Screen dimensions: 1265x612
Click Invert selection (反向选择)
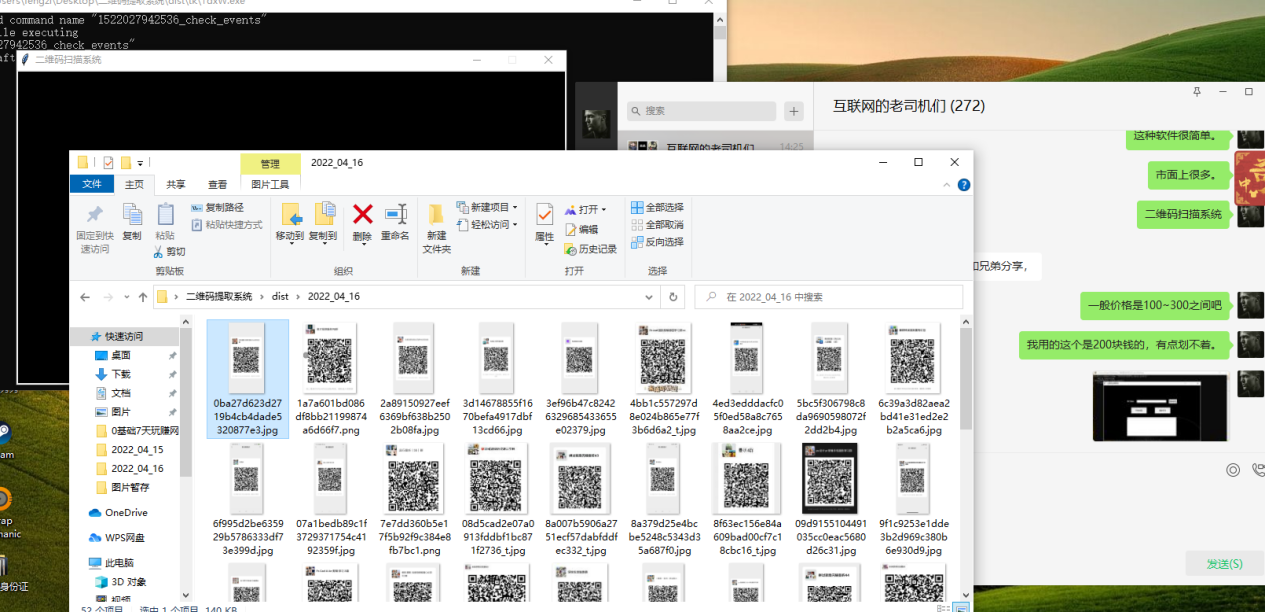coord(657,241)
